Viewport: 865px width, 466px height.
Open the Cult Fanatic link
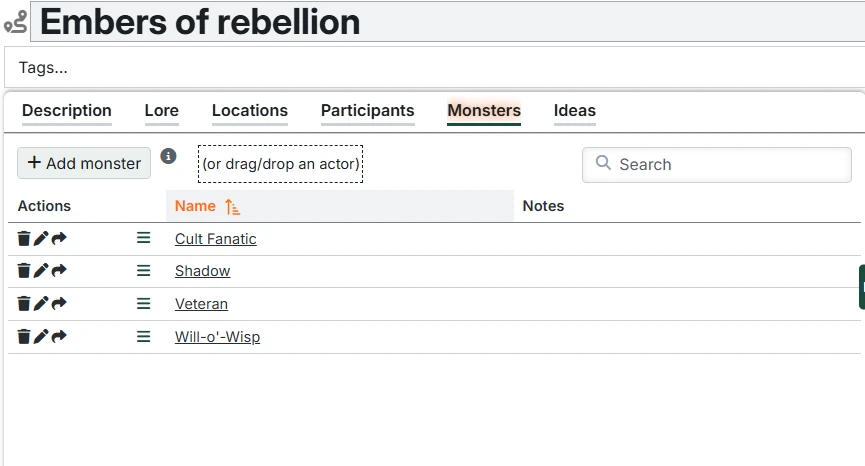[216, 239]
